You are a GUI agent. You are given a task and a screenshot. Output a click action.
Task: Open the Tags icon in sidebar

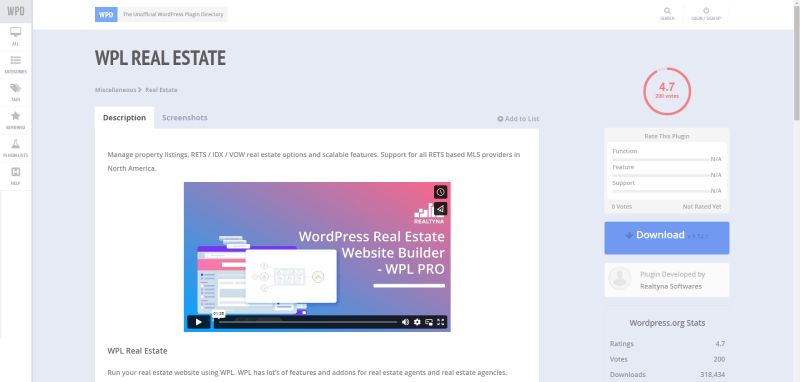(15, 88)
